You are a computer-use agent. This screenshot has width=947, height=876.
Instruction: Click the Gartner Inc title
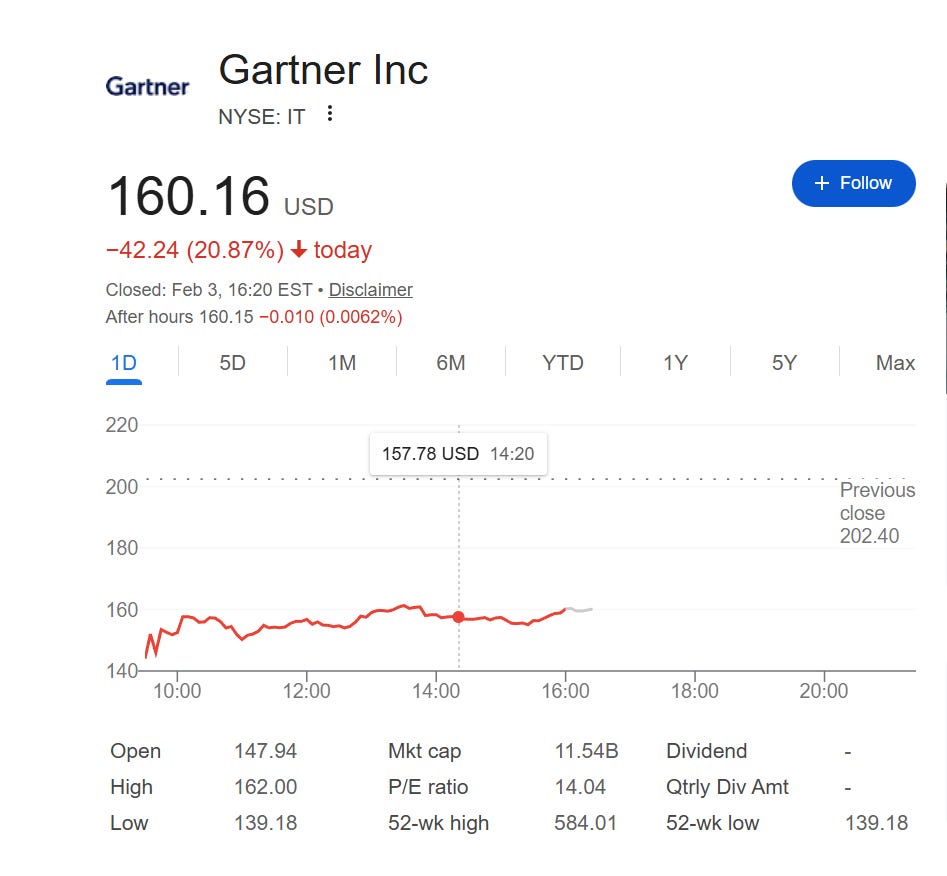[x=323, y=70]
